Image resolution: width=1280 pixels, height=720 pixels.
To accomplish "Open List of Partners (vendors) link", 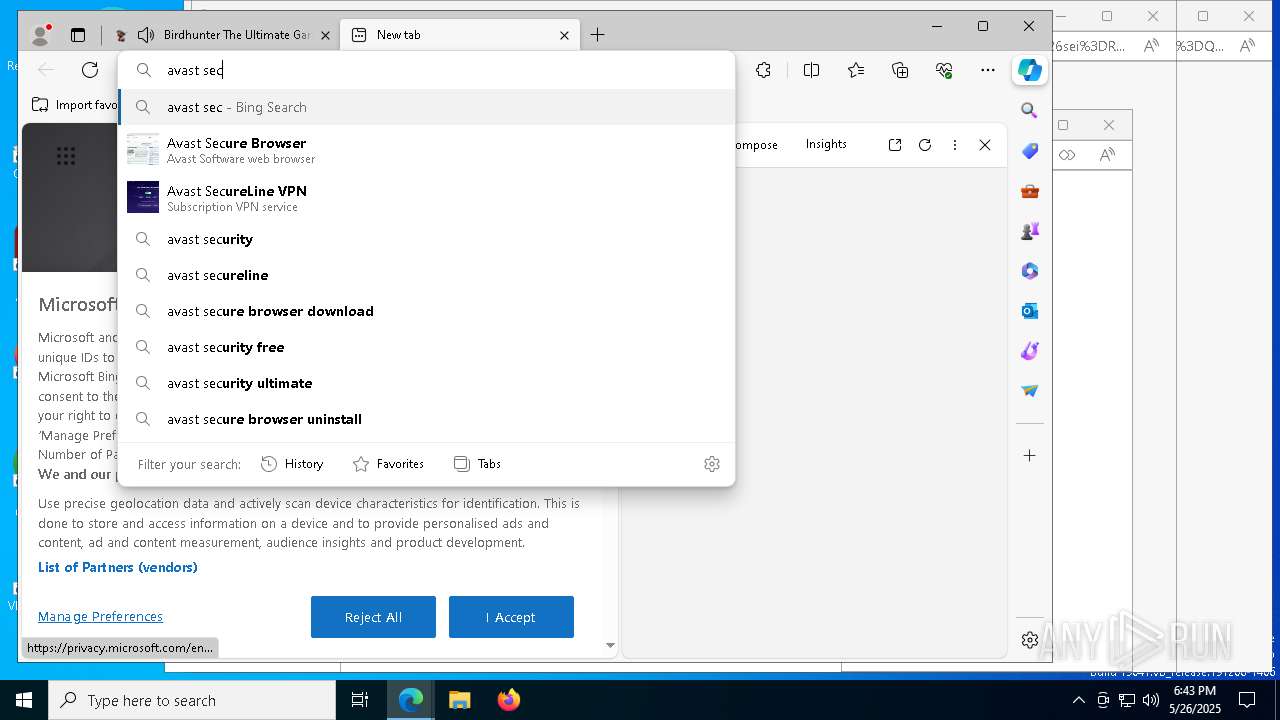I will (118, 567).
